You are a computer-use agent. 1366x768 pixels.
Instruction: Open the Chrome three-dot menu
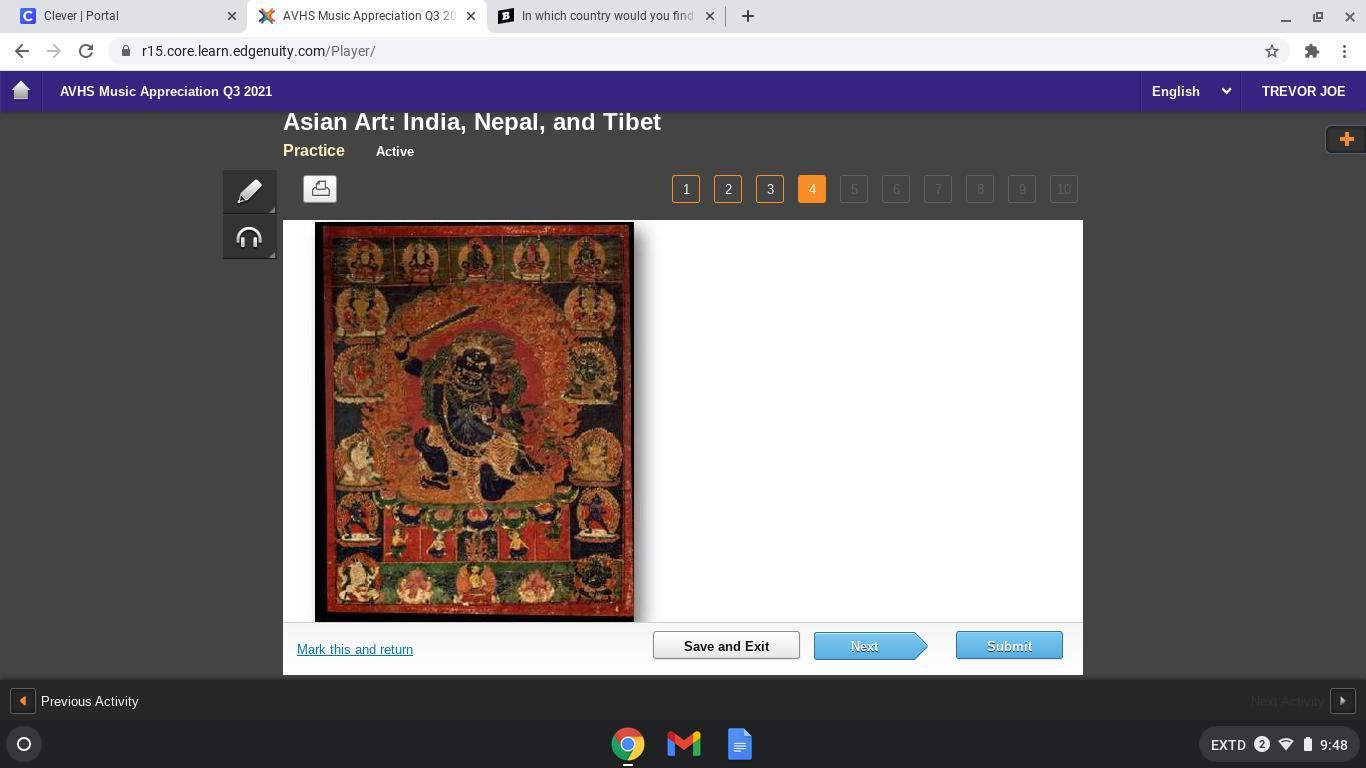tap(1345, 51)
